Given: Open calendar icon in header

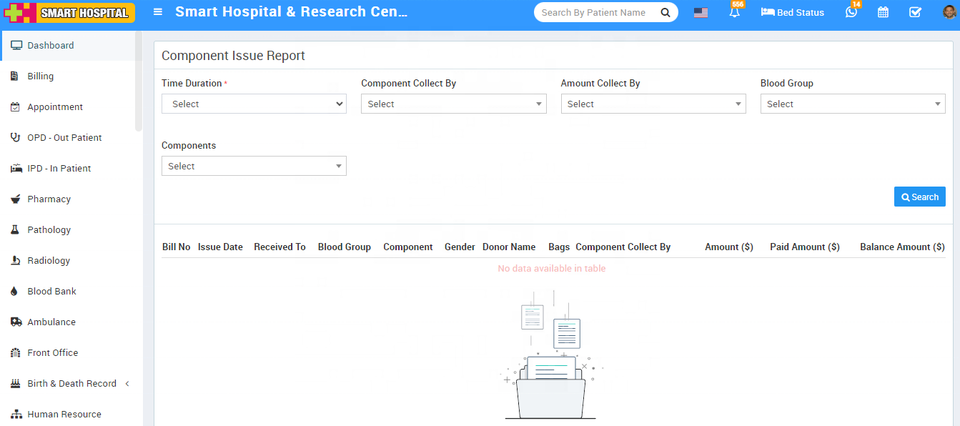Looking at the screenshot, I should 883,12.
